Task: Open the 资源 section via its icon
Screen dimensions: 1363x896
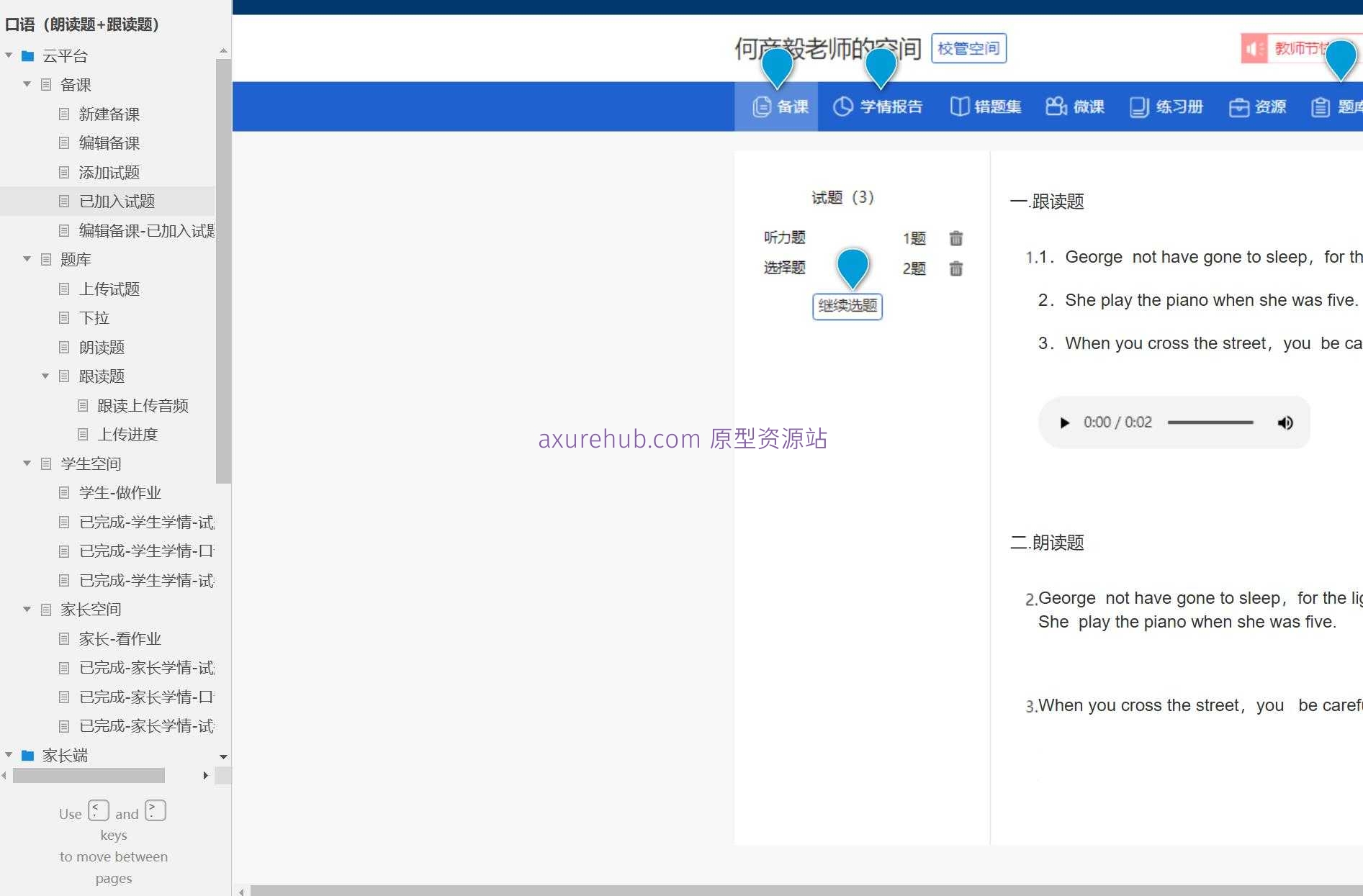Action: coord(1258,107)
